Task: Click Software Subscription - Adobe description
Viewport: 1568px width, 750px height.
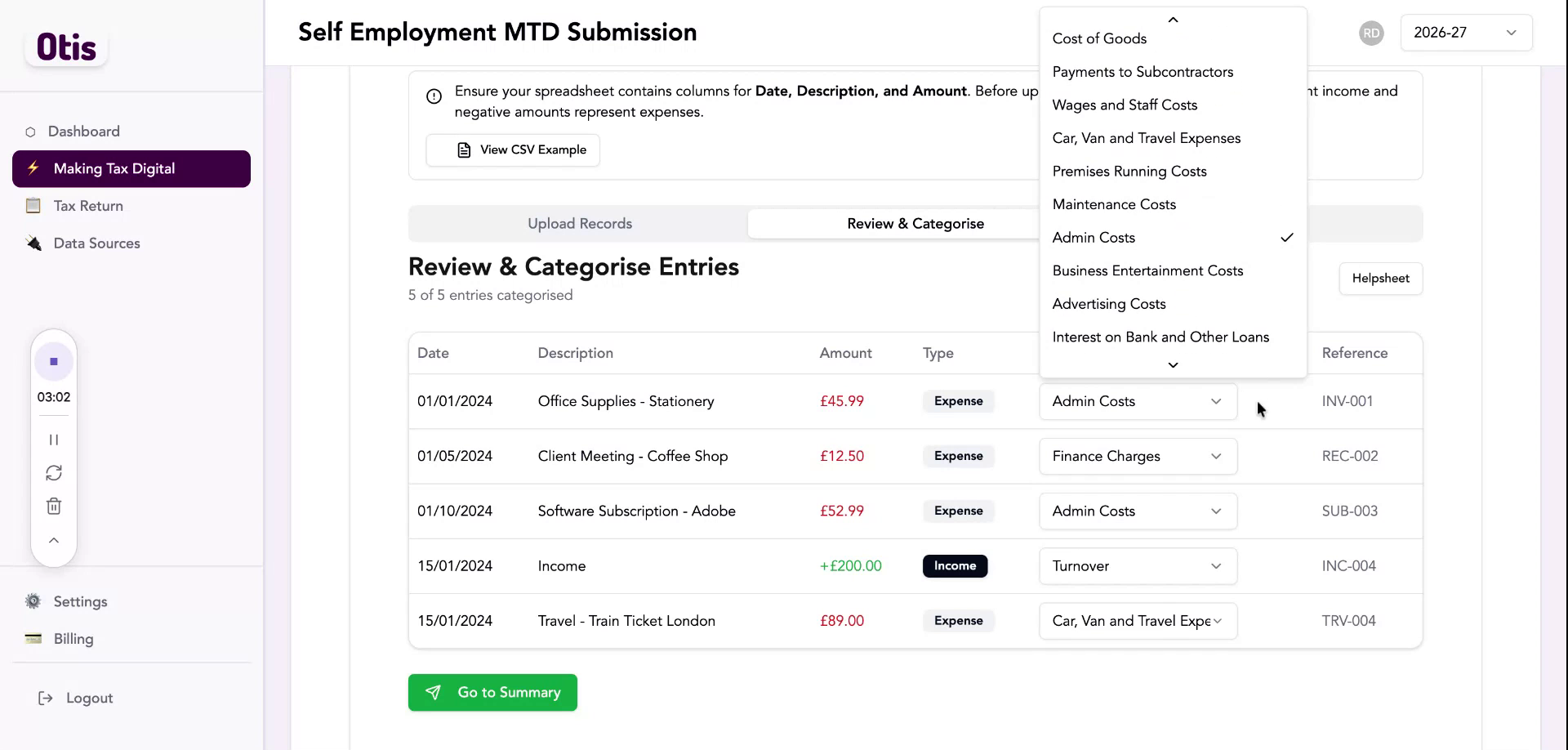Action: [636, 511]
